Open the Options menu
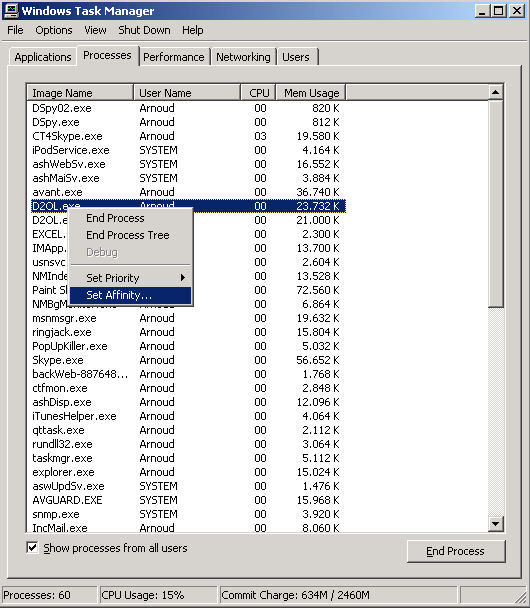 (x=54, y=30)
